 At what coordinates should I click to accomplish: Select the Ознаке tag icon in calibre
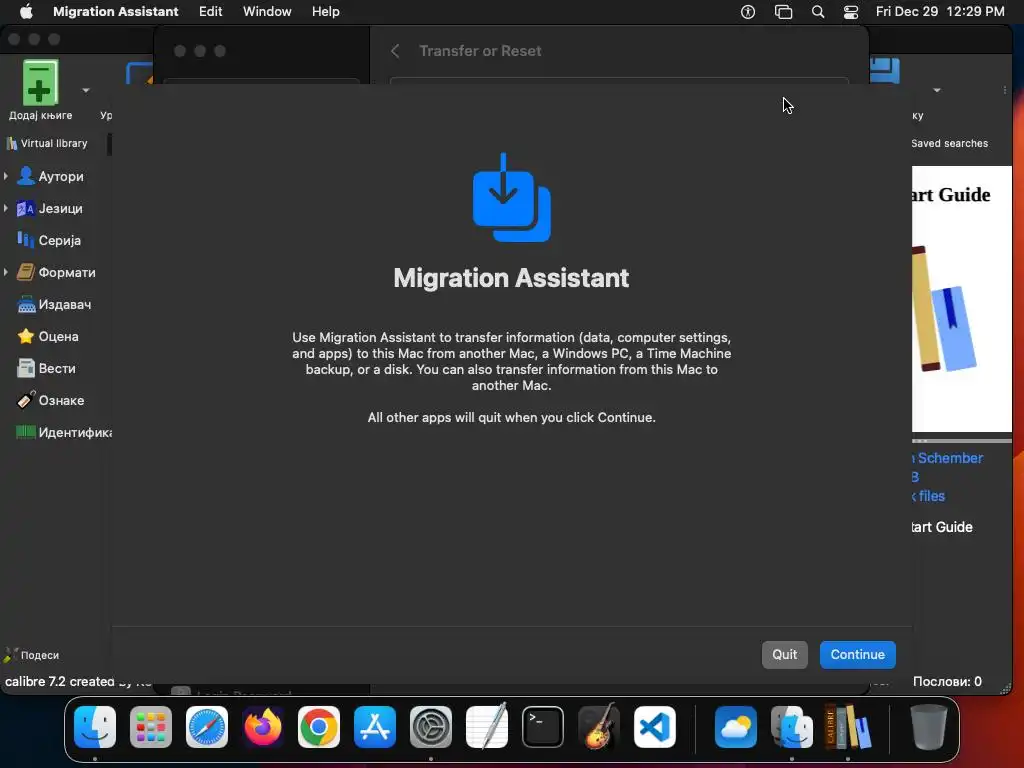(25, 400)
